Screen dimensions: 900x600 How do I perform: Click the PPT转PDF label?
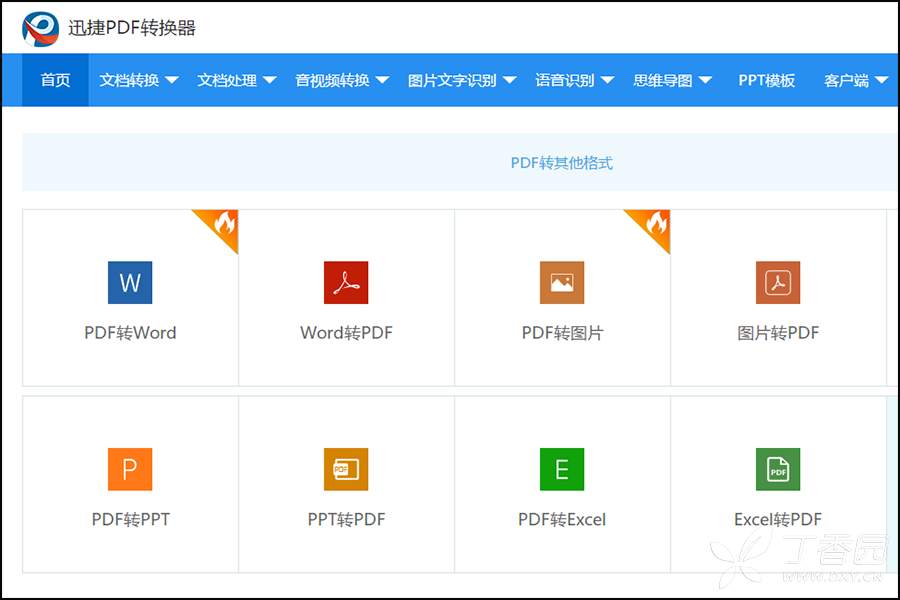click(347, 520)
